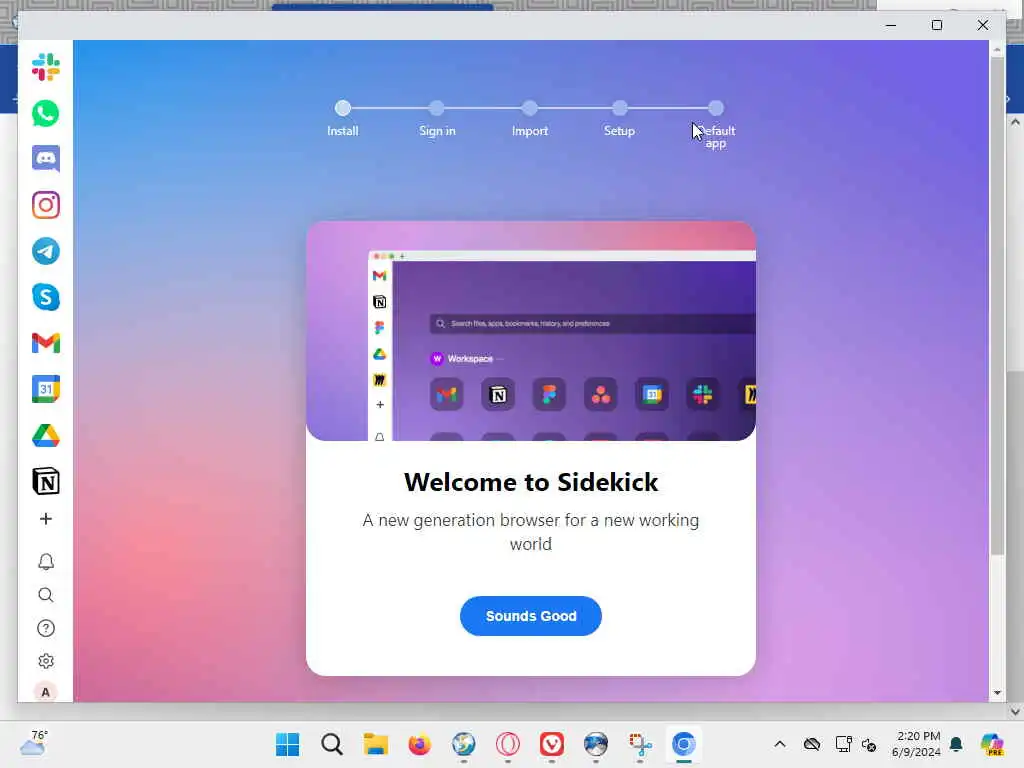Open the globe browser icon beside Firefox in taskbar
This screenshot has width=1024, height=768.
464,744
